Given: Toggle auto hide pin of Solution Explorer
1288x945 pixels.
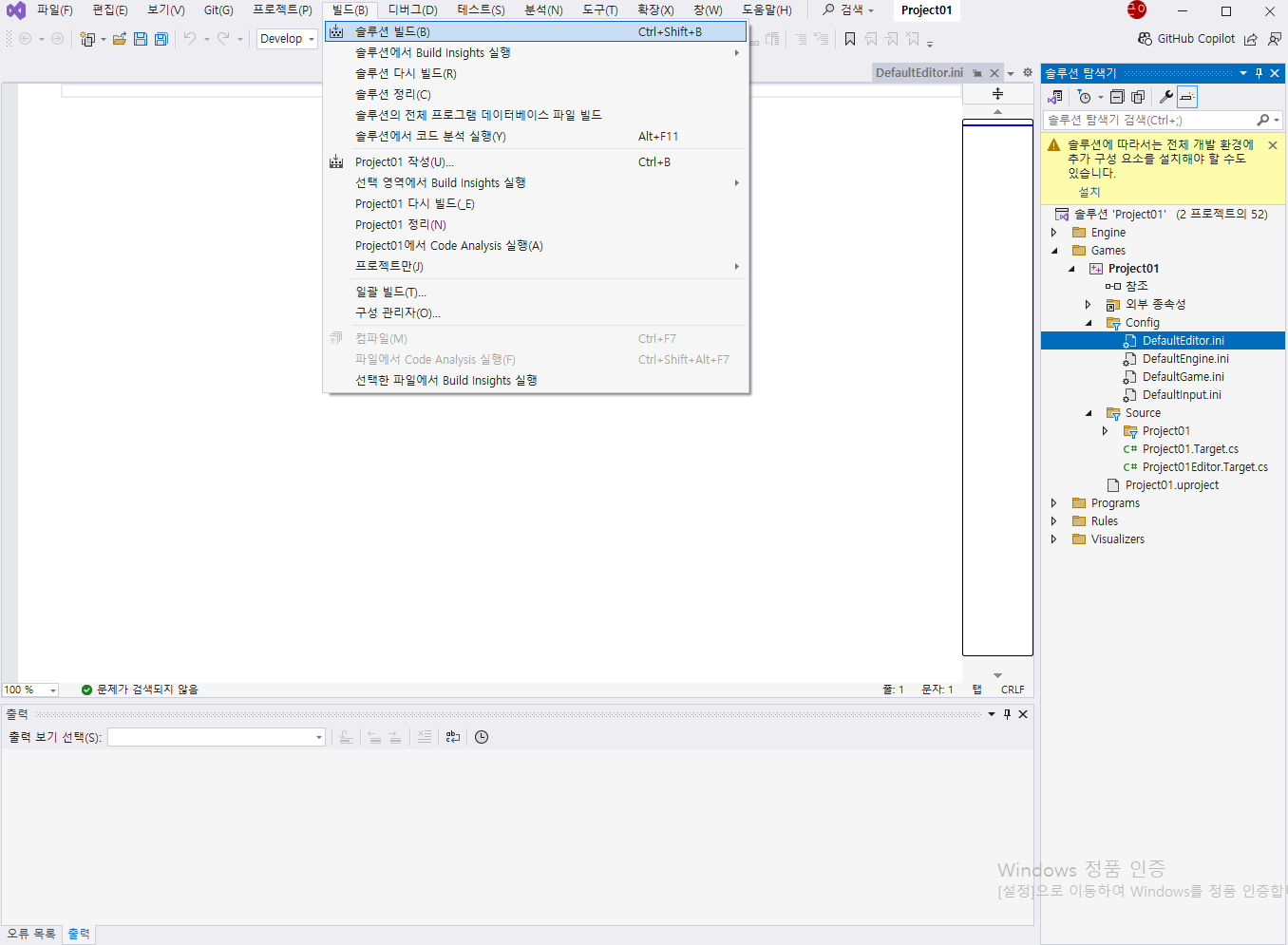Looking at the screenshot, I should (1260, 73).
